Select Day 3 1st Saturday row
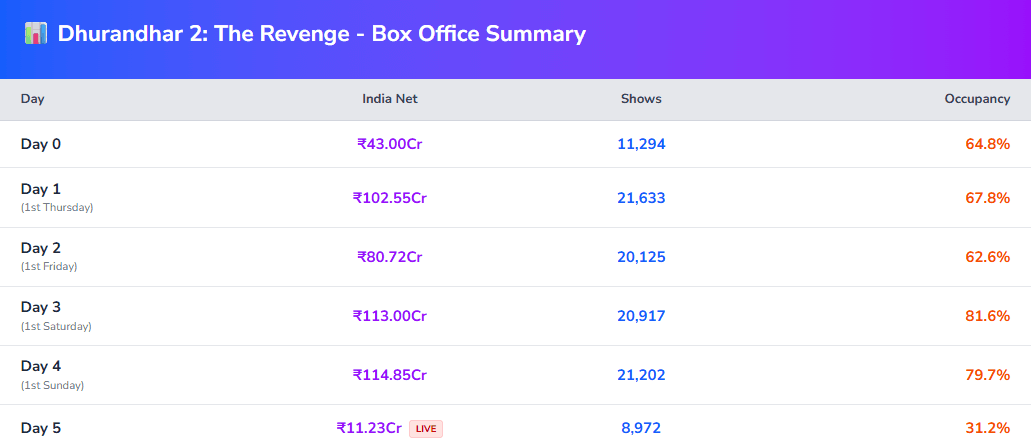 click(55, 315)
